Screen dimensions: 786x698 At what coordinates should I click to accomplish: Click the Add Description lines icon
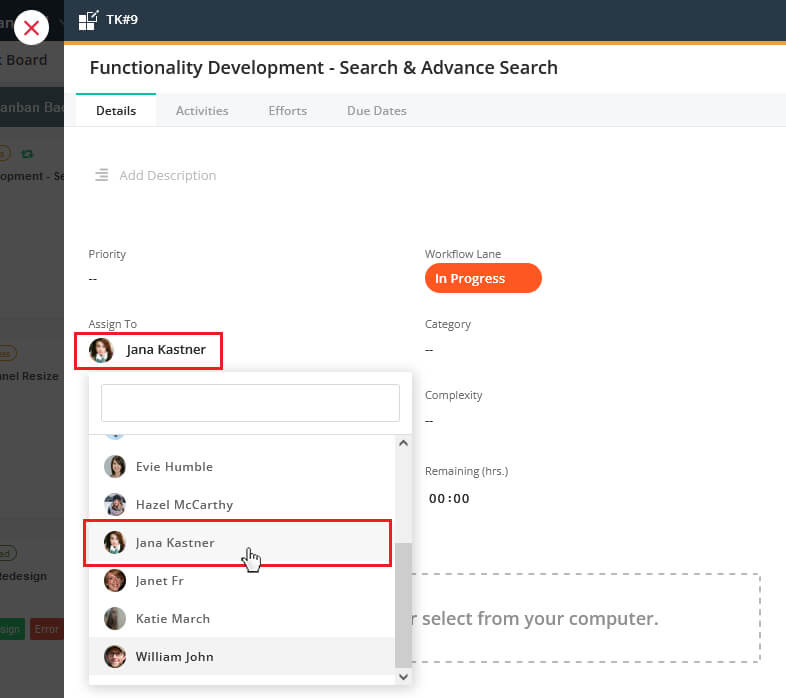(101, 175)
